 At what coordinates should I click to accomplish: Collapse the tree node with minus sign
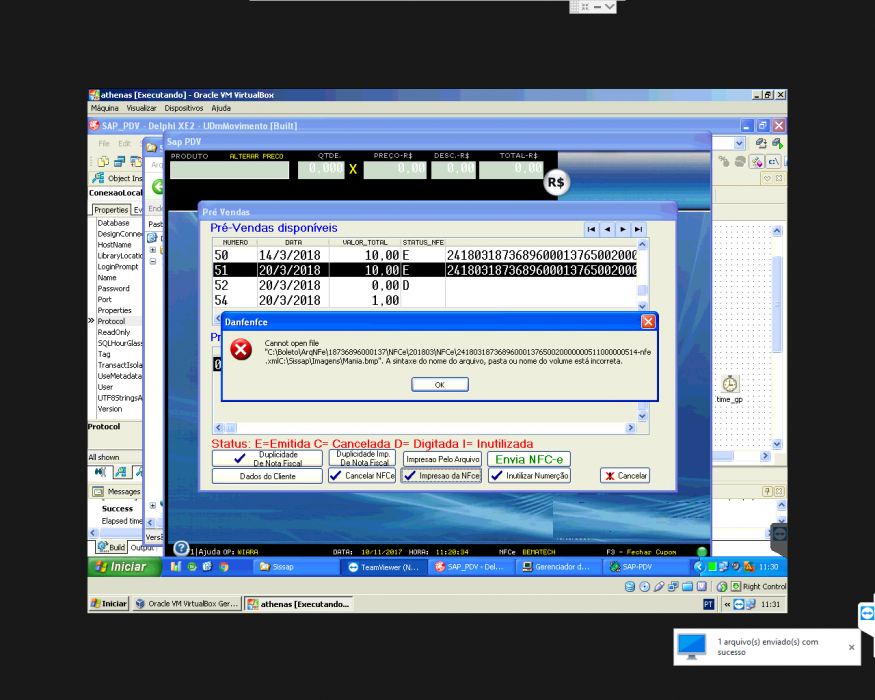[x=153, y=261]
